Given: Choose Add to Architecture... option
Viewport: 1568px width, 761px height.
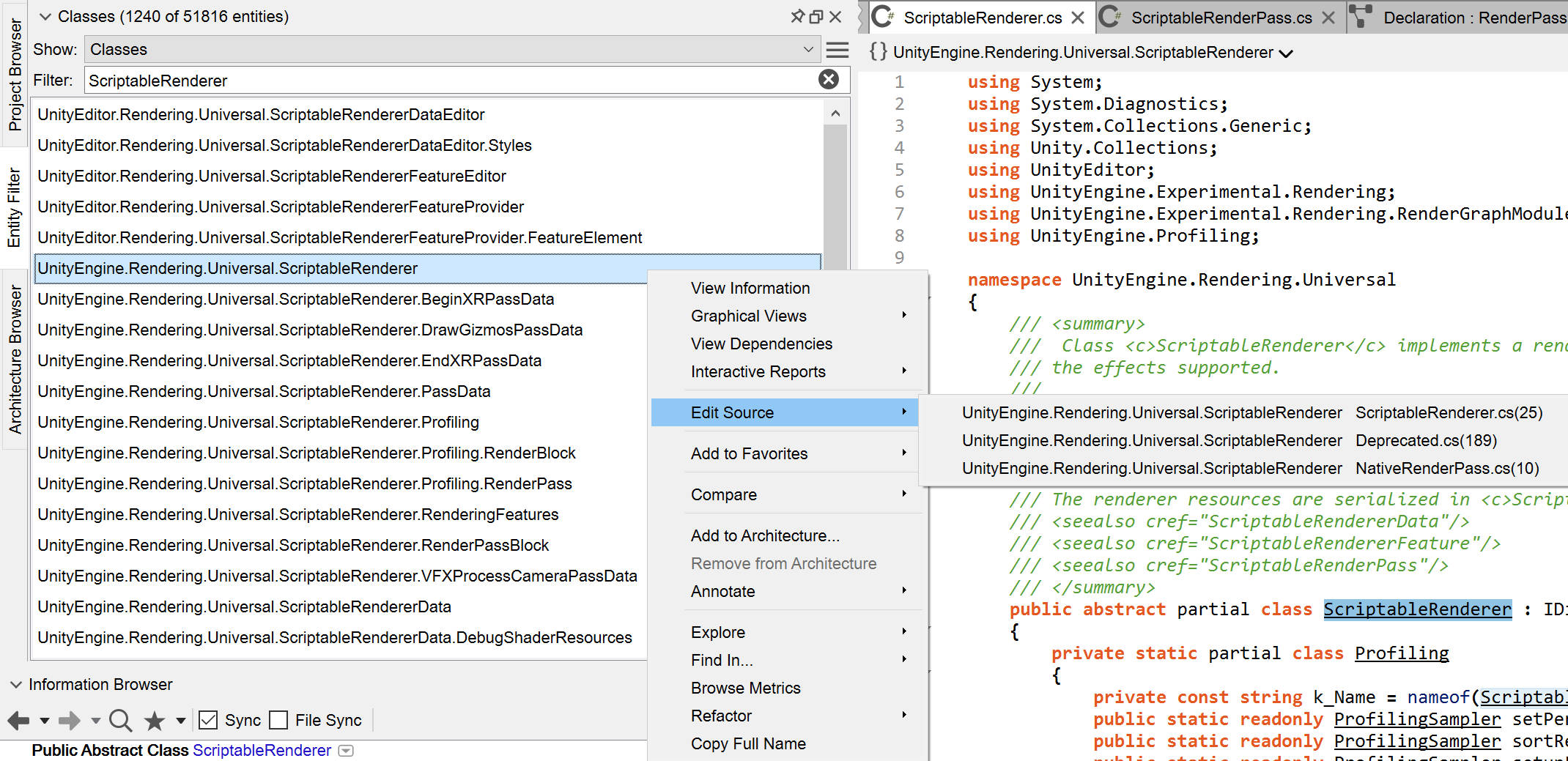Looking at the screenshot, I should [786, 535].
